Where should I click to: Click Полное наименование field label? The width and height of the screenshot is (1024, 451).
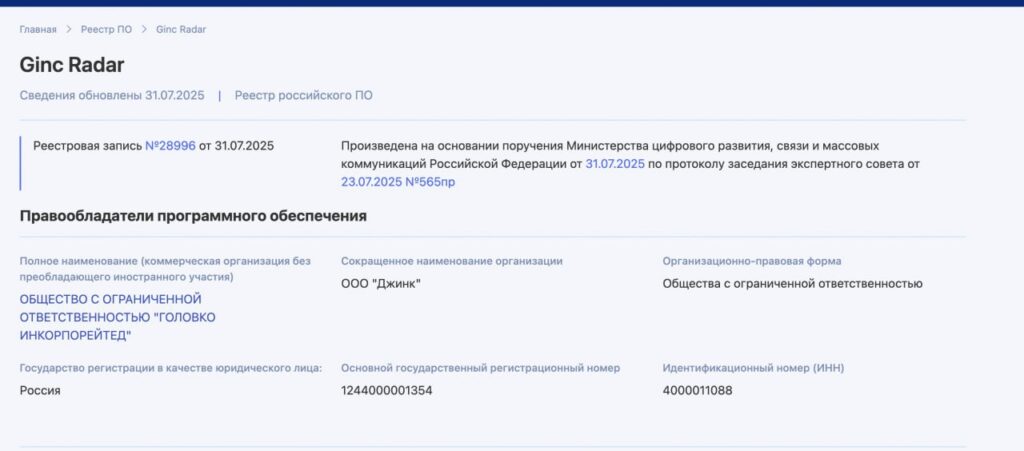(x=165, y=269)
